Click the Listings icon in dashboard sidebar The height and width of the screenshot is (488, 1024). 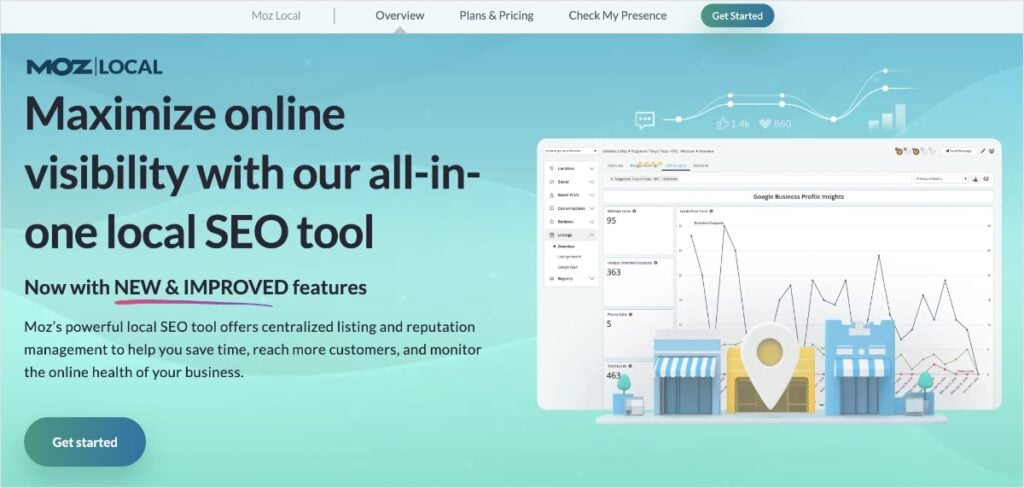551,235
